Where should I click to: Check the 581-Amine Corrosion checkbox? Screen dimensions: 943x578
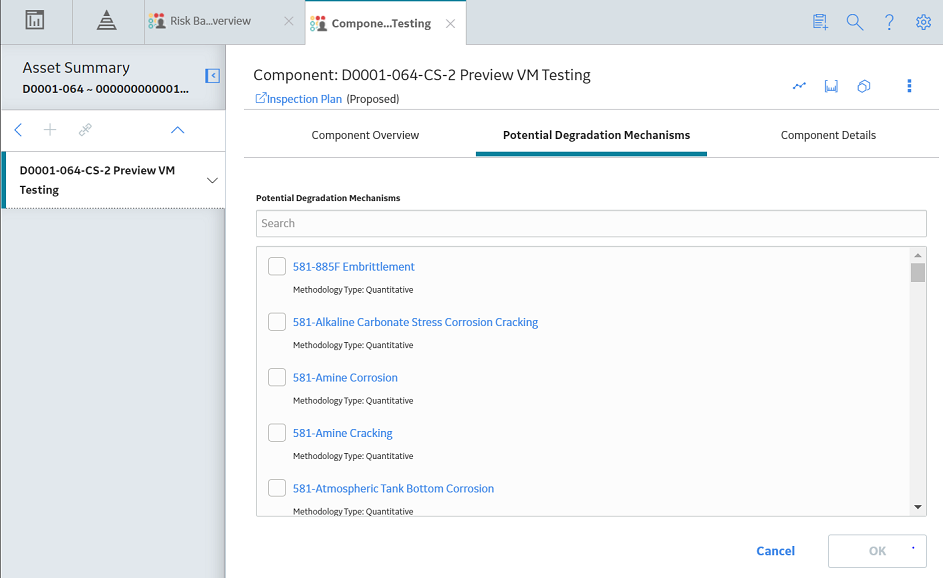(x=277, y=377)
